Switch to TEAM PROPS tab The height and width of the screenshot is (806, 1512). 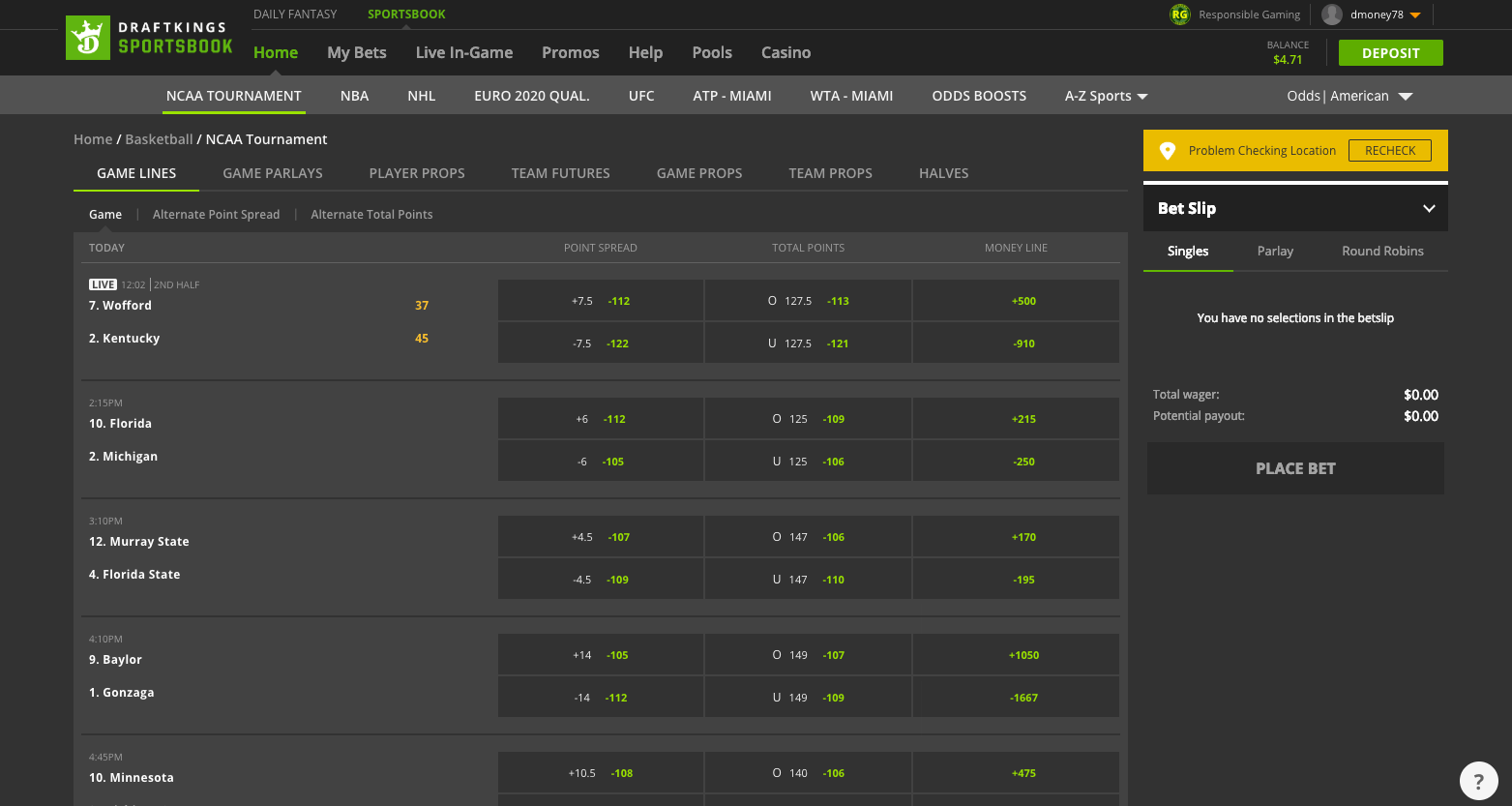pyautogui.click(x=830, y=173)
